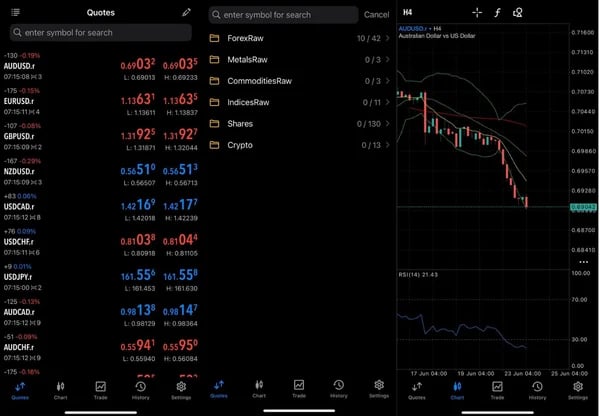Image resolution: width=600 pixels, height=416 pixels.
Task: Expand IndicesRaw using its chevron
Action: [x=388, y=103]
